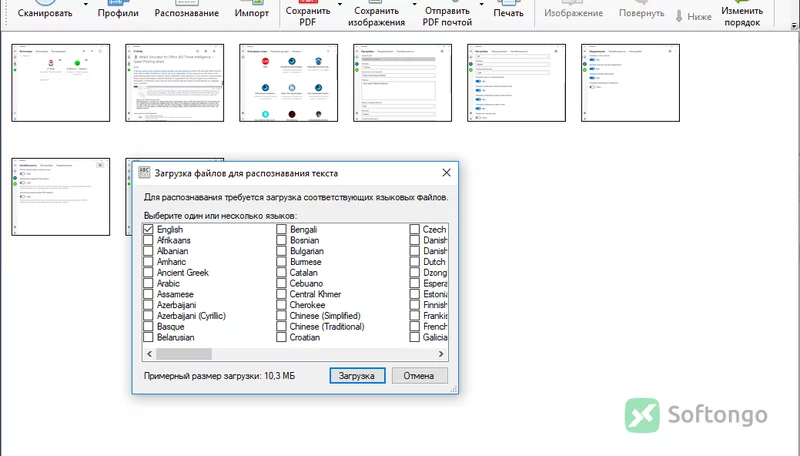Open the dropdown arrow next to Сканировать
The image size is (800, 456).
click(86, 5)
